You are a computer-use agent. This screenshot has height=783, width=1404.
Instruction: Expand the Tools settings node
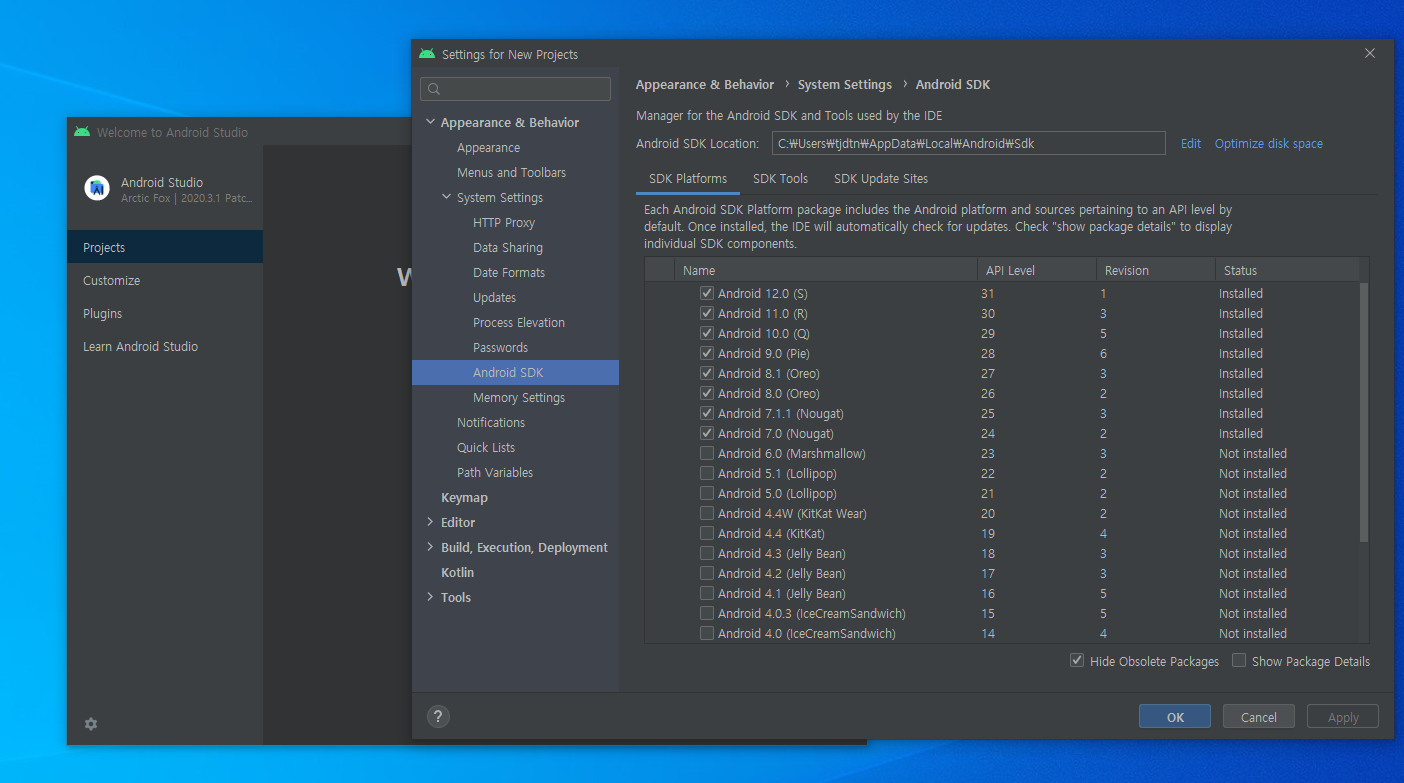(430, 597)
